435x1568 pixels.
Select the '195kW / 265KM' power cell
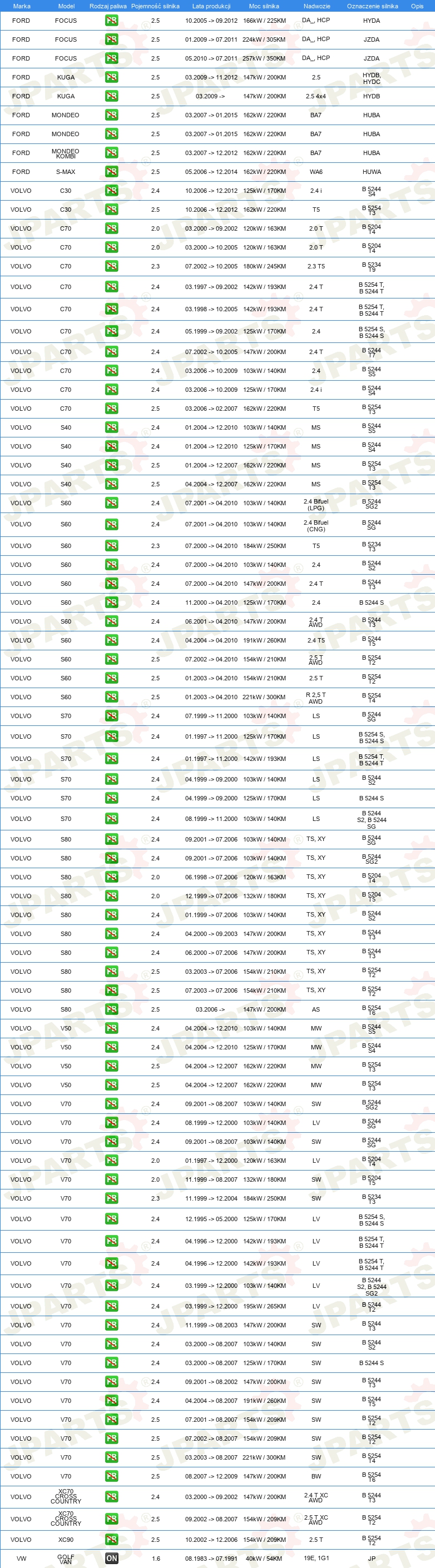[264, 1306]
